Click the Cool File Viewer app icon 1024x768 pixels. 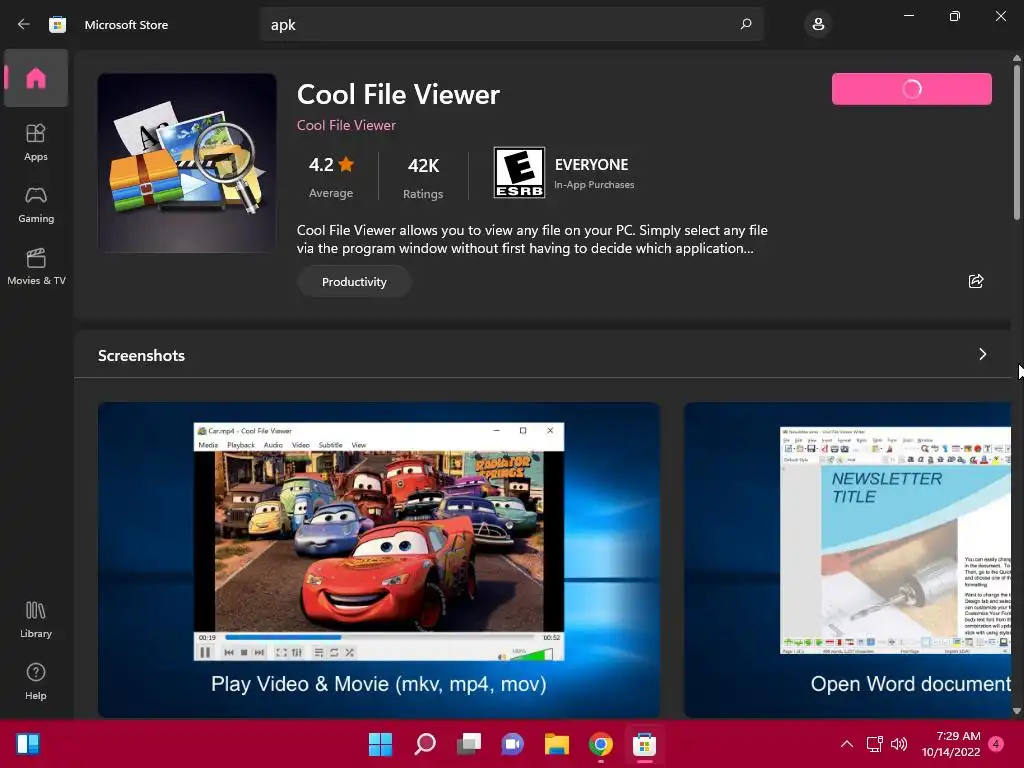(x=187, y=163)
